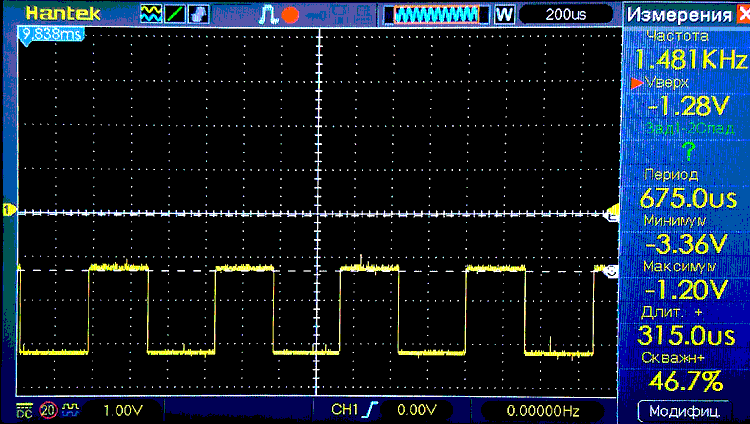Image resolution: width=750 pixels, height=424 pixels.
Task: Click the probe waveform icon in the status bar
Action: tap(71, 410)
